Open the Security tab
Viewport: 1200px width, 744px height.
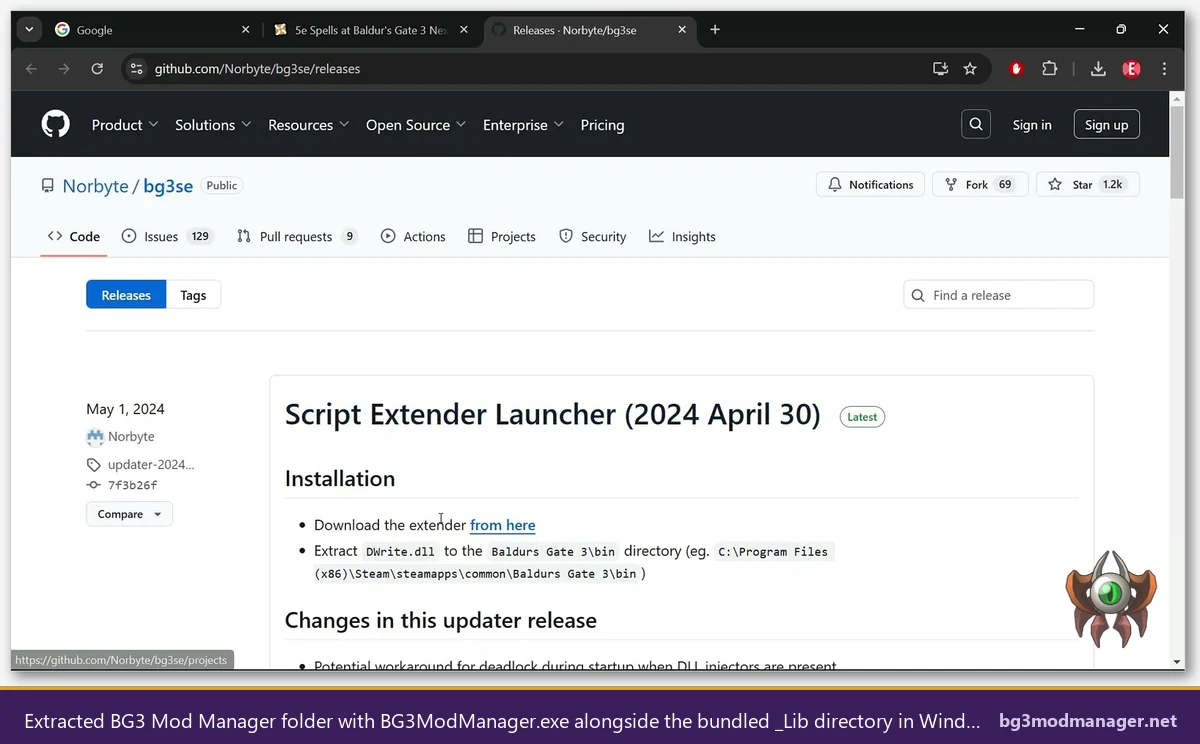pyautogui.click(x=593, y=237)
